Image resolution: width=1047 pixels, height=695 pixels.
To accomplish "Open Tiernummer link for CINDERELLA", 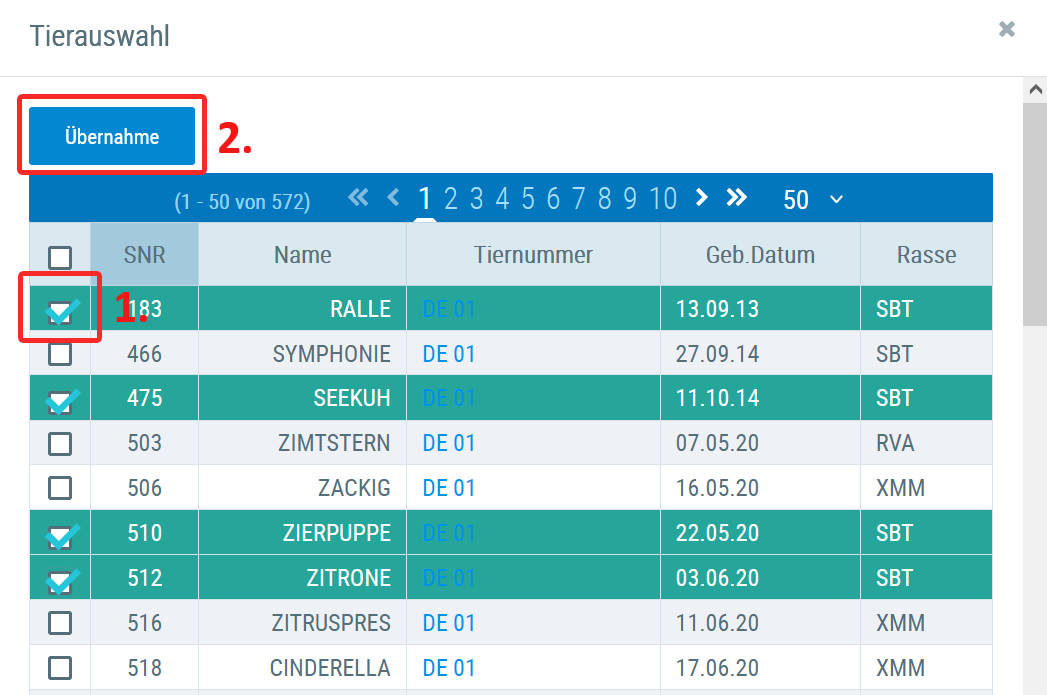I will pyautogui.click(x=449, y=668).
